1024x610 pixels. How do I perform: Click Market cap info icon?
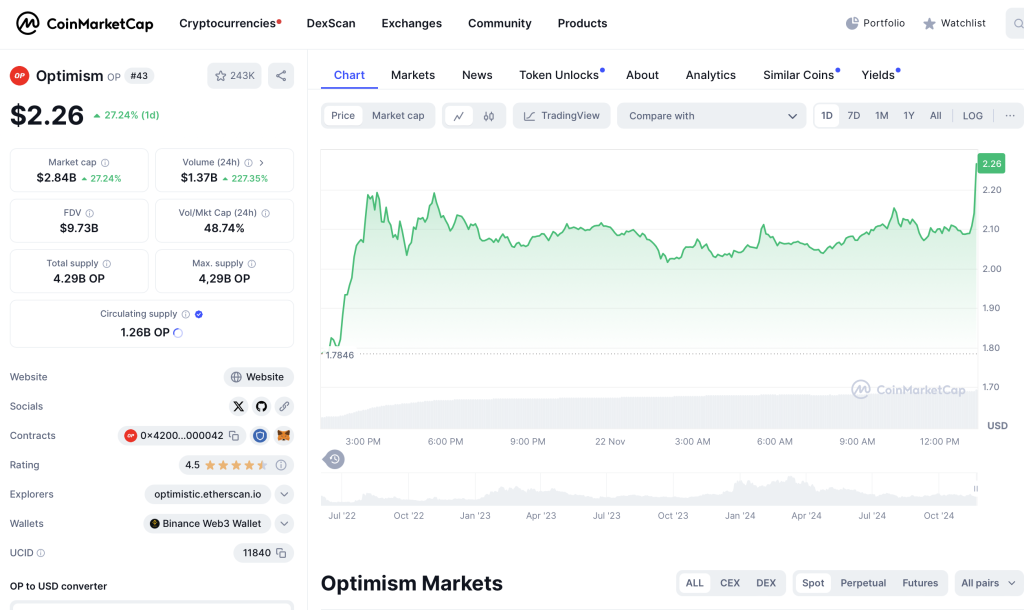click(105, 163)
